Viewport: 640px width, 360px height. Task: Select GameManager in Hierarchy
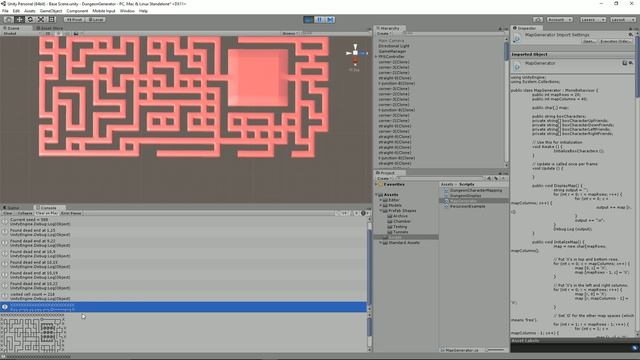coord(392,51)
